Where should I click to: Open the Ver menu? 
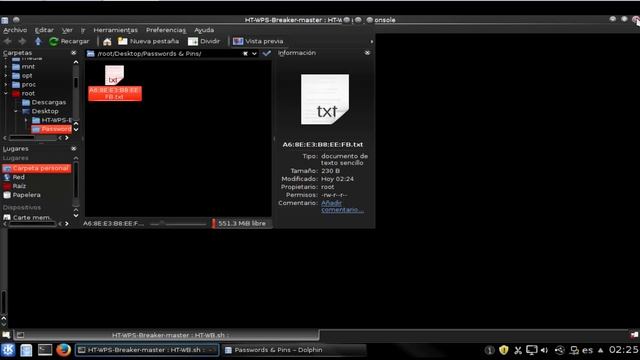[67, 30]
